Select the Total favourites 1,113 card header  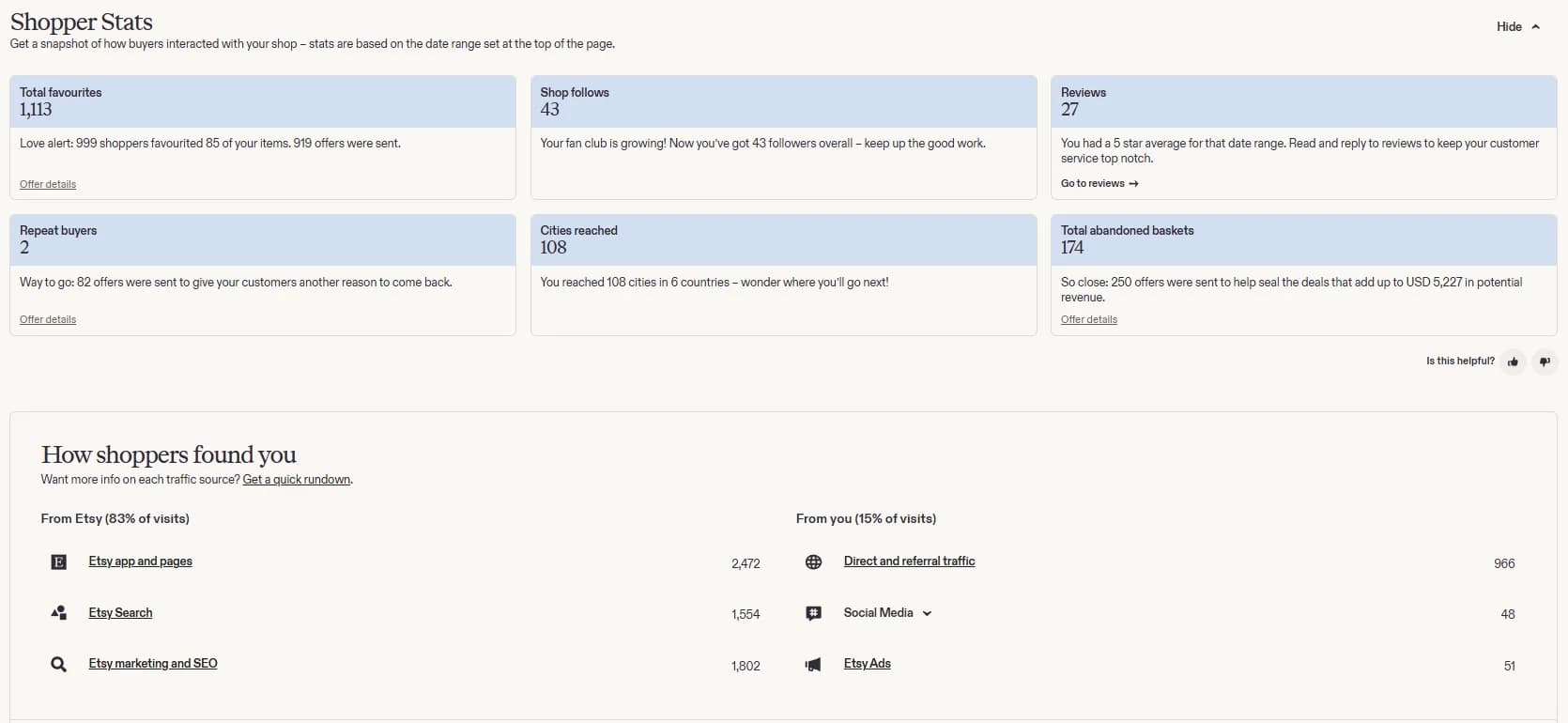pos(263,101)
